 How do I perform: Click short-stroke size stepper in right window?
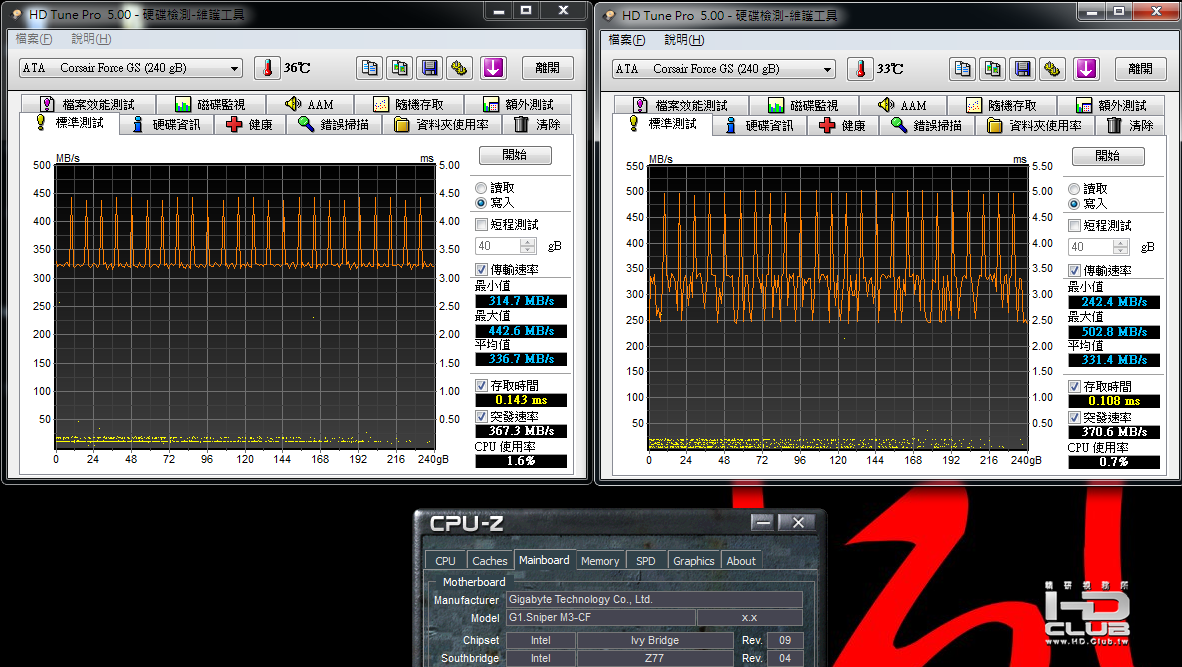point(1122,246)
